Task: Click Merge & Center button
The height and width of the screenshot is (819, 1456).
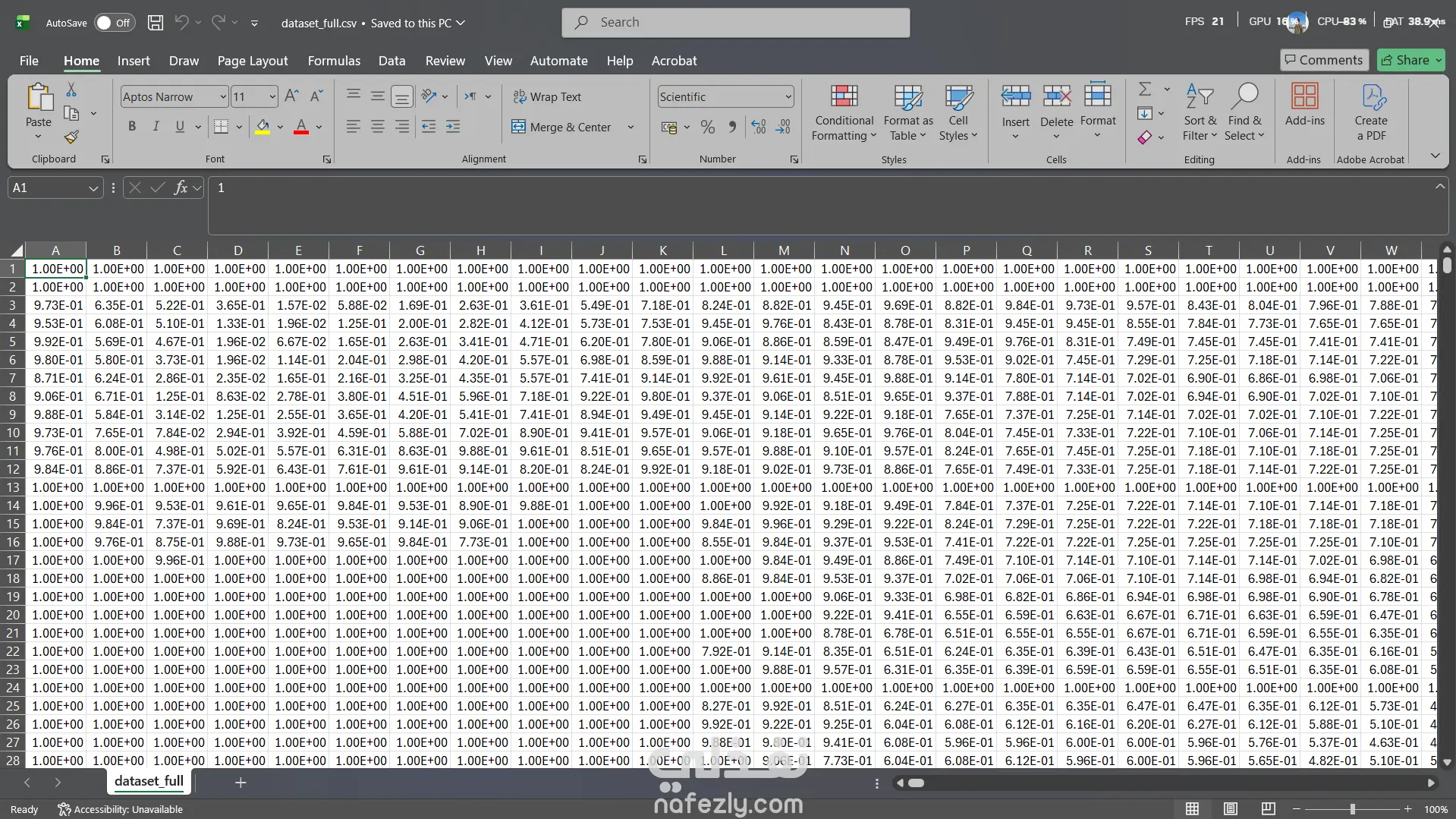Action: 561,127
